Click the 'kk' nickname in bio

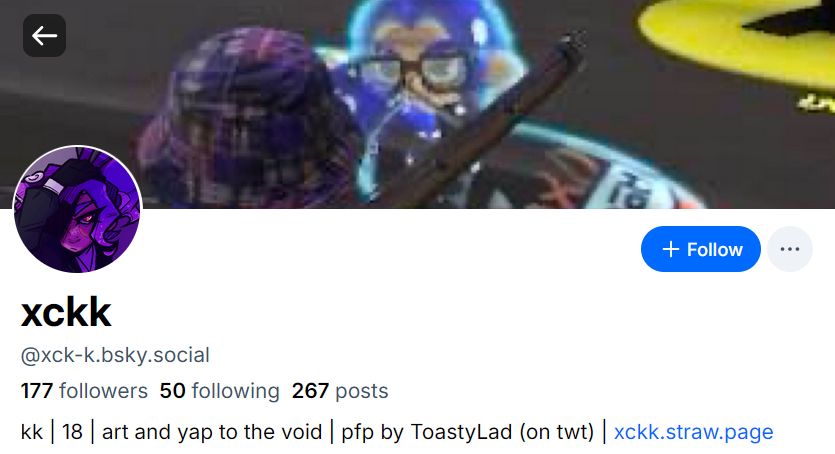31,432
